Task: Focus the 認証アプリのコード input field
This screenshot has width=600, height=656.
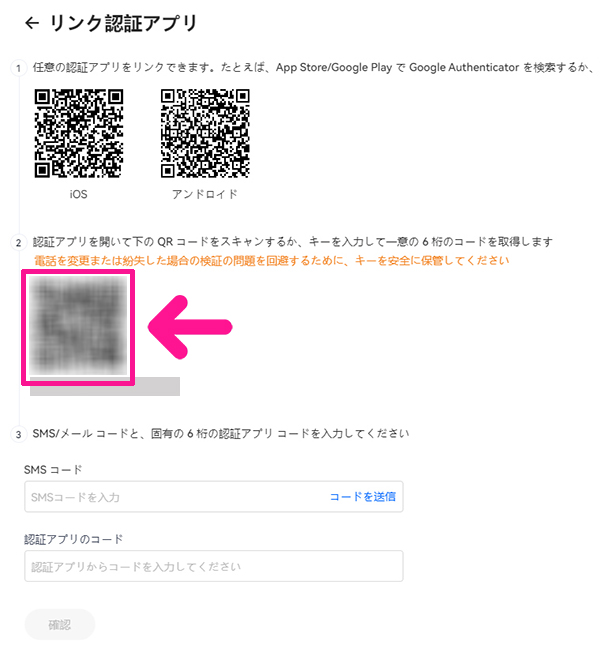Action: coord(214,566)
